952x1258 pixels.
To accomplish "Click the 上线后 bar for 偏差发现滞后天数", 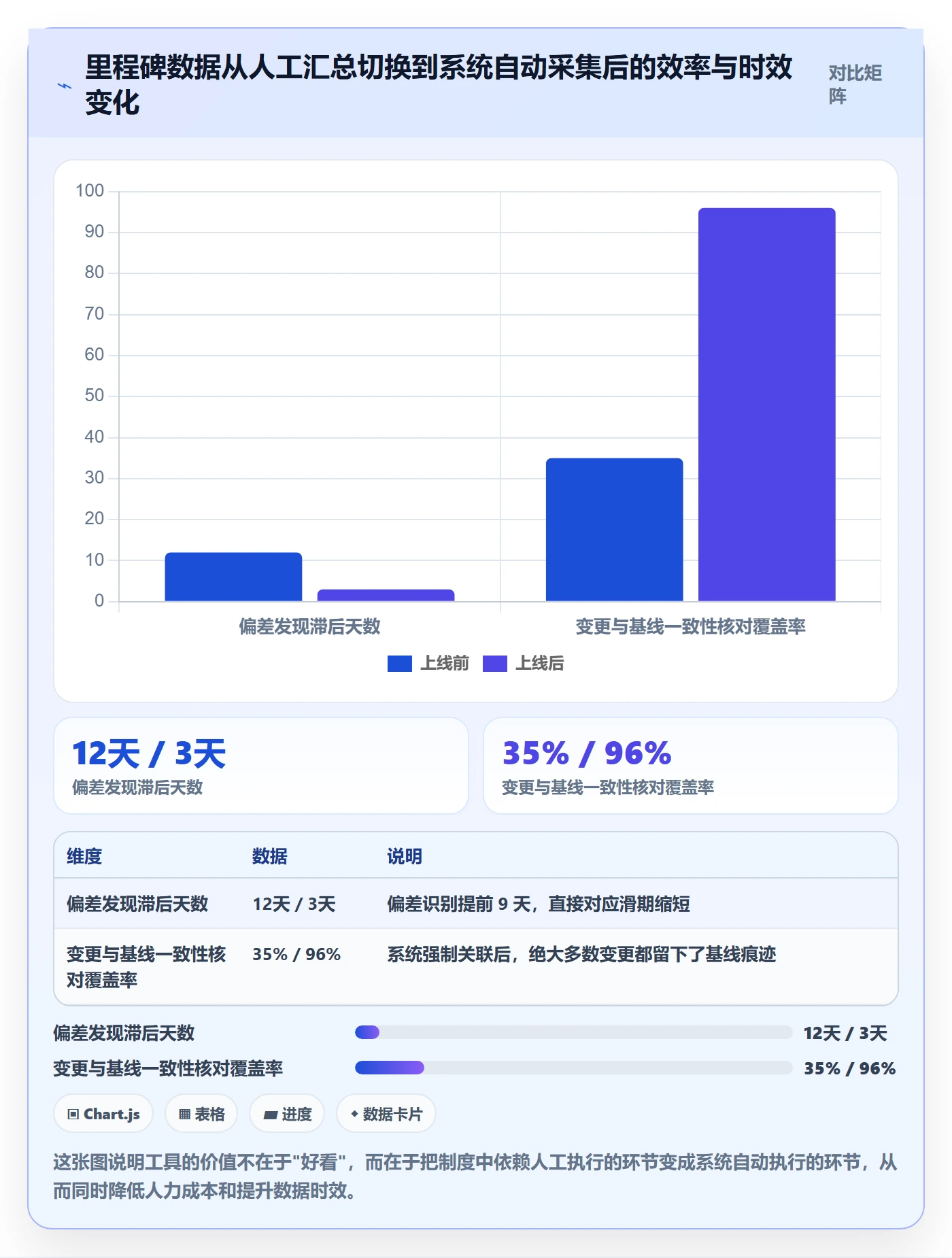I will (386, 595).
